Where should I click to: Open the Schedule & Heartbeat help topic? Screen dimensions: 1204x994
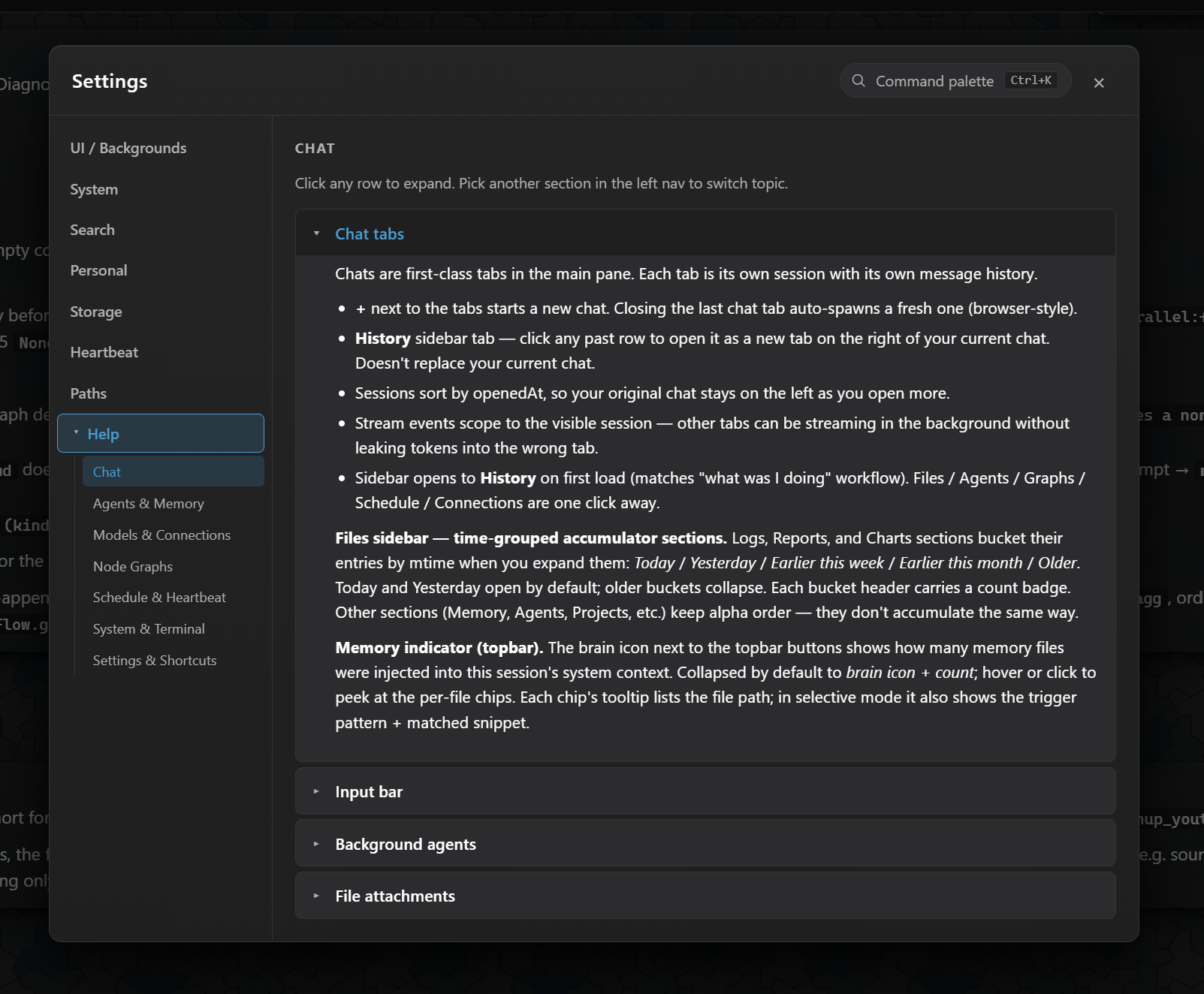[159, 598]
